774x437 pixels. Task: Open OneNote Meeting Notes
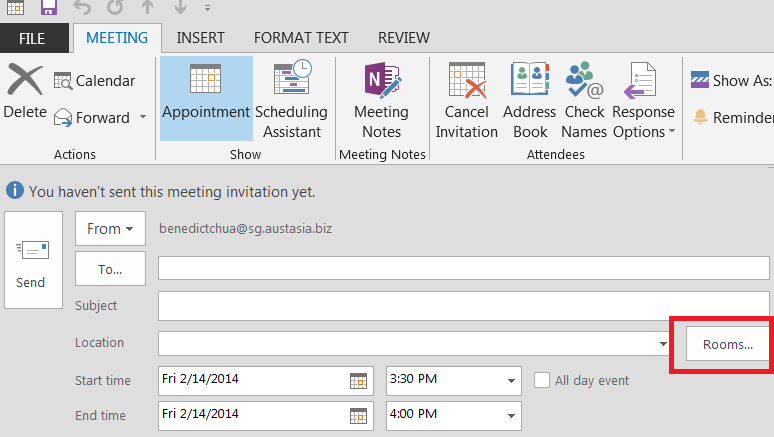pos(382,98)
